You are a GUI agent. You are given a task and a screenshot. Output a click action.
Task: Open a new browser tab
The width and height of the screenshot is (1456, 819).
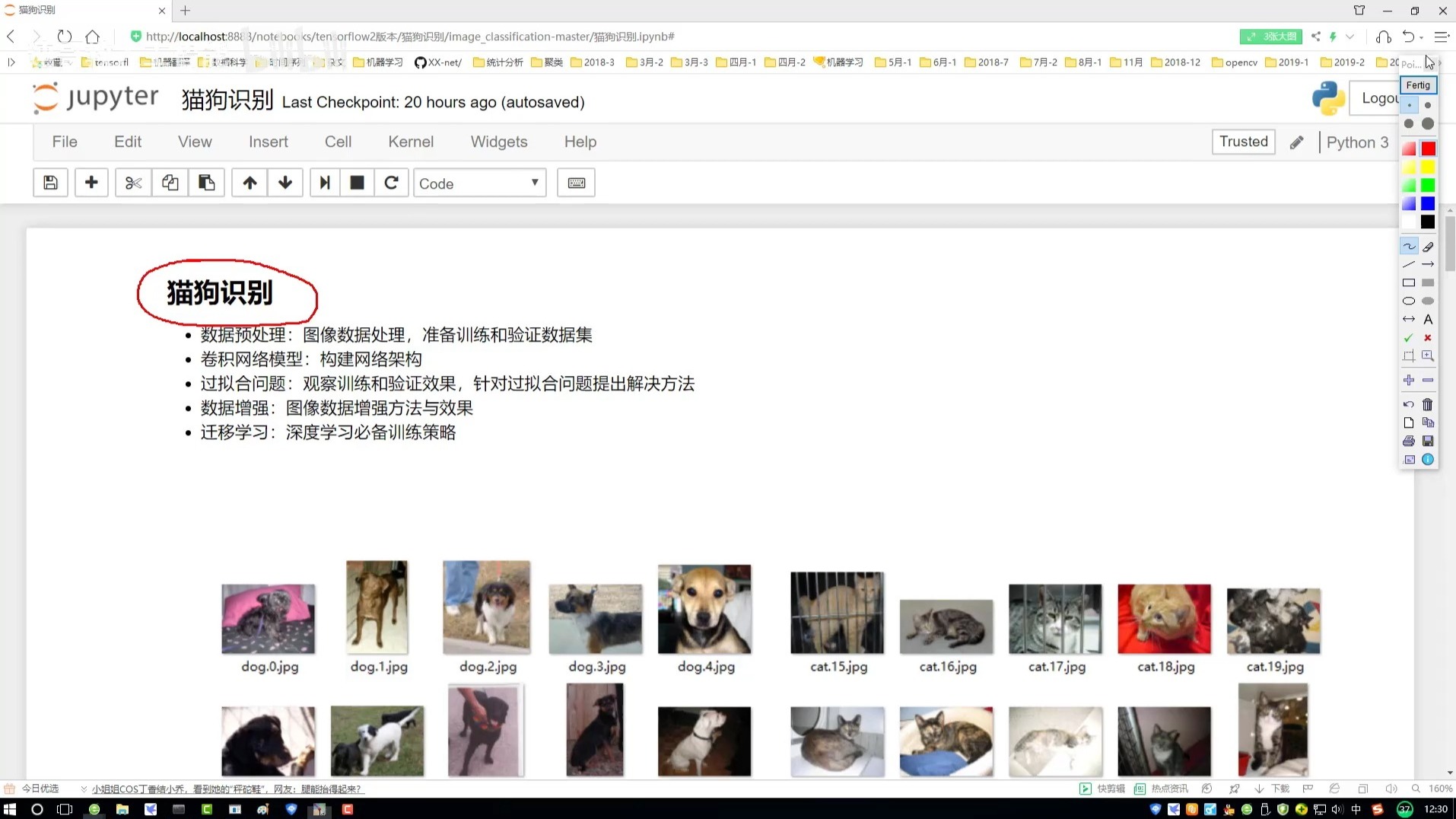[x=185, y=11]
